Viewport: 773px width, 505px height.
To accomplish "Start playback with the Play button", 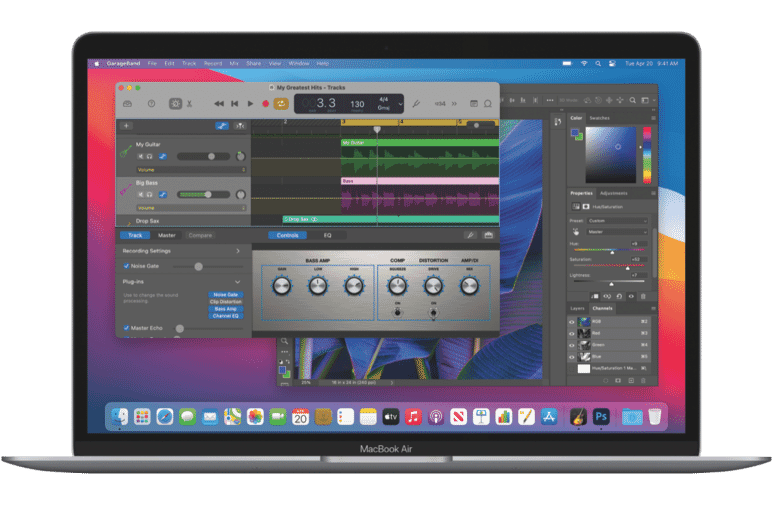I will (250, 104).
